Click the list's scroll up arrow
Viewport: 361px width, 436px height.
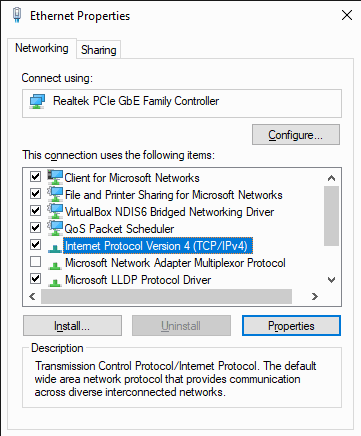pyautogui.click(x=331, y=178)
